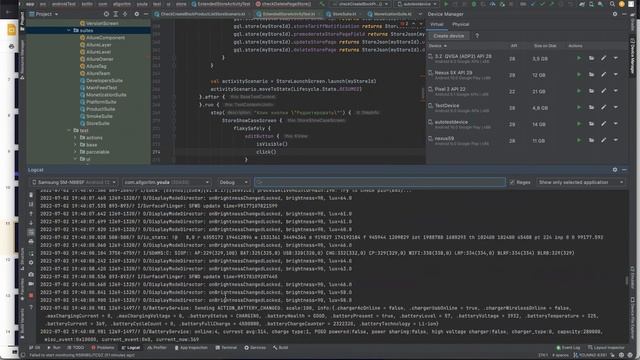Select MainFeedTest in project tree
Viewport: 640px width, 360px height.
[101, 87]
